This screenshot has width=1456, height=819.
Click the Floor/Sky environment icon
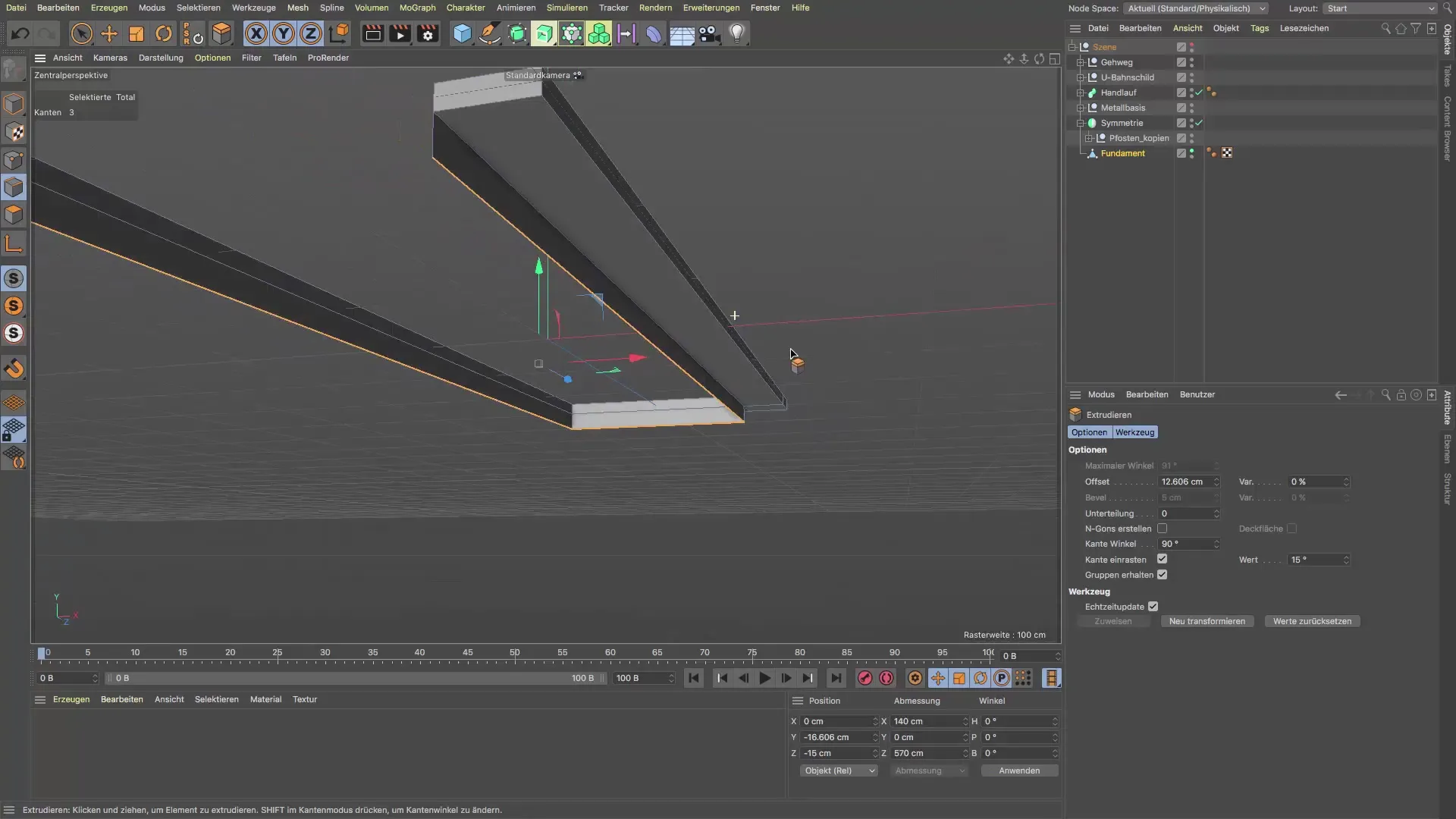[682, 33]
